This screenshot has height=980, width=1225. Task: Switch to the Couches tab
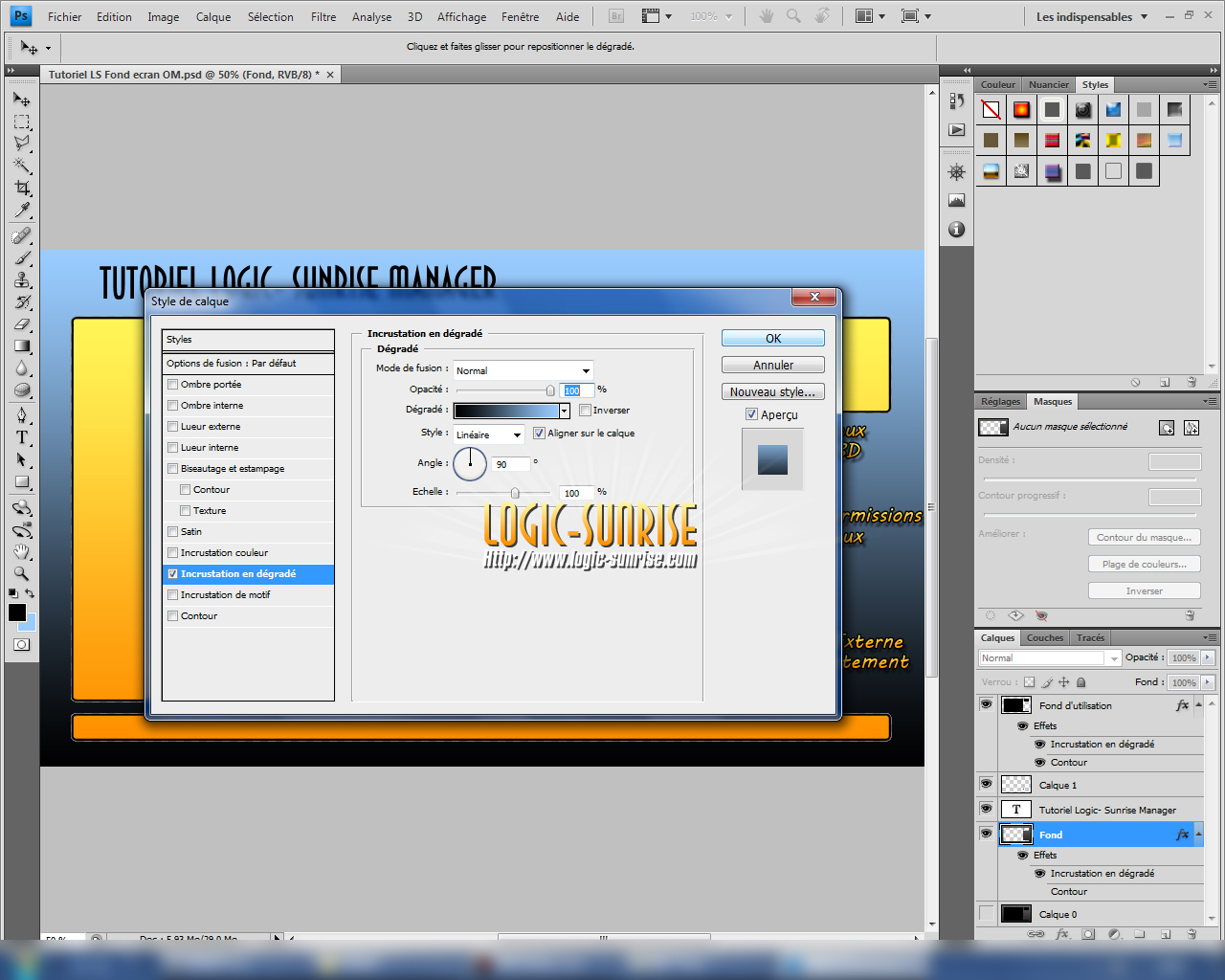pos(1045,637)
